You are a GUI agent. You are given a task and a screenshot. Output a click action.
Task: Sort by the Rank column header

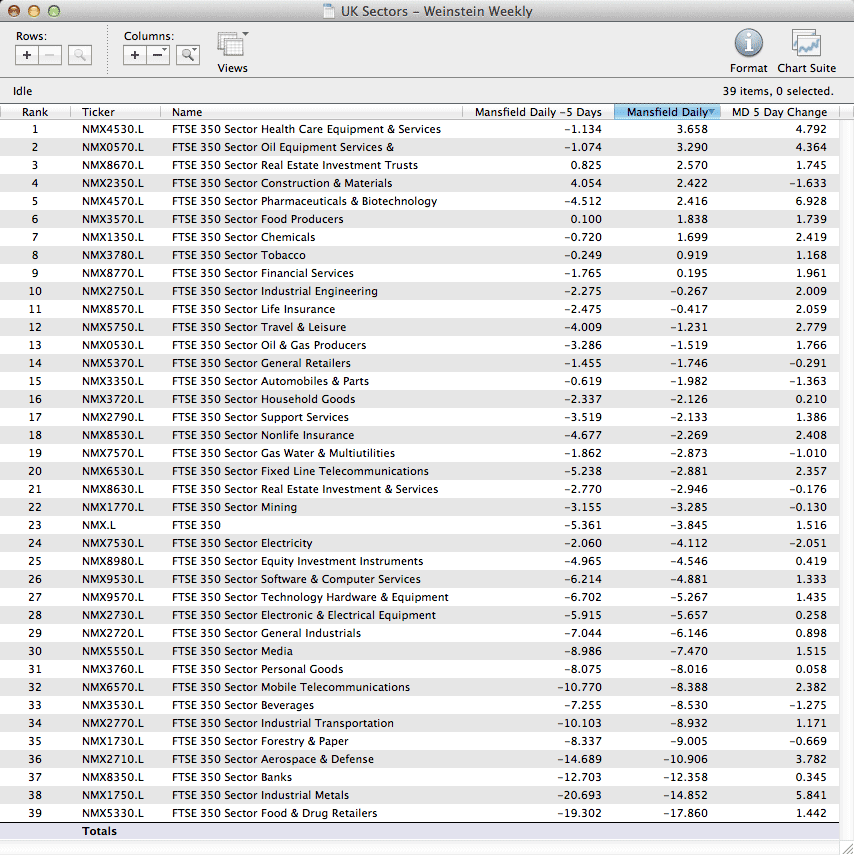35,112
